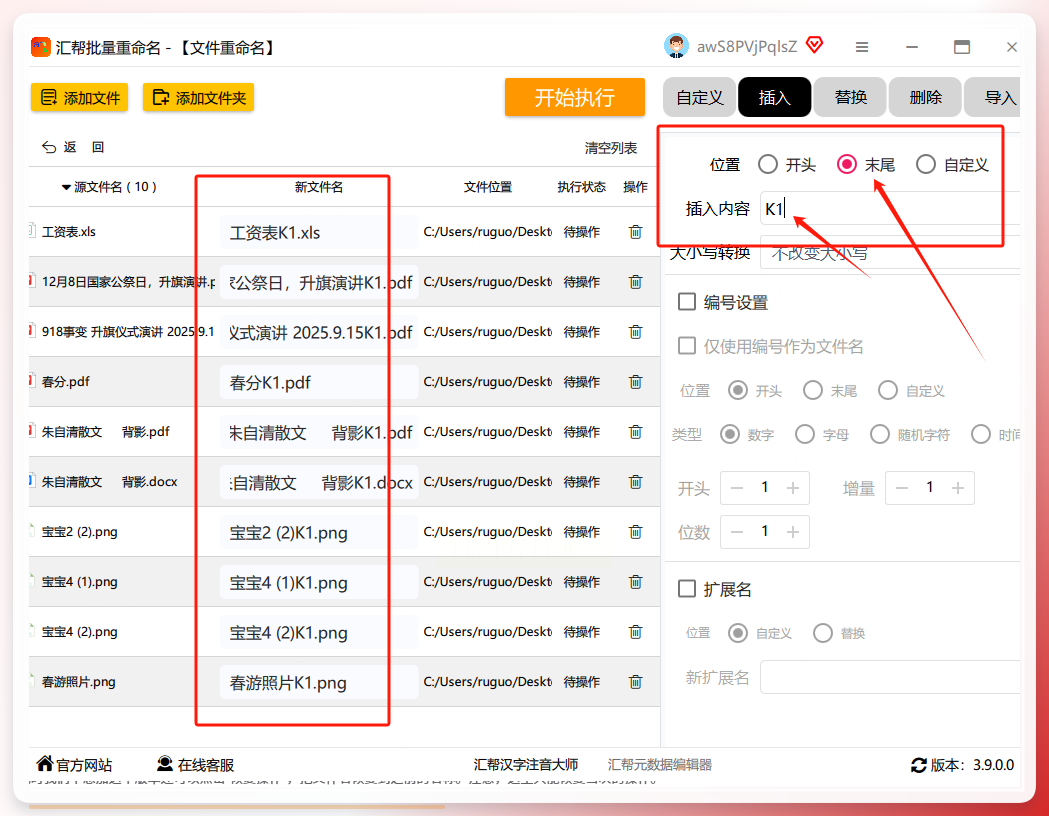Image resolution: width=1049 pixels, height=816 pixels.
Task: Open 汇帮汉字注音大师 link
Action: pyautogui.click(x=526, y=764)
